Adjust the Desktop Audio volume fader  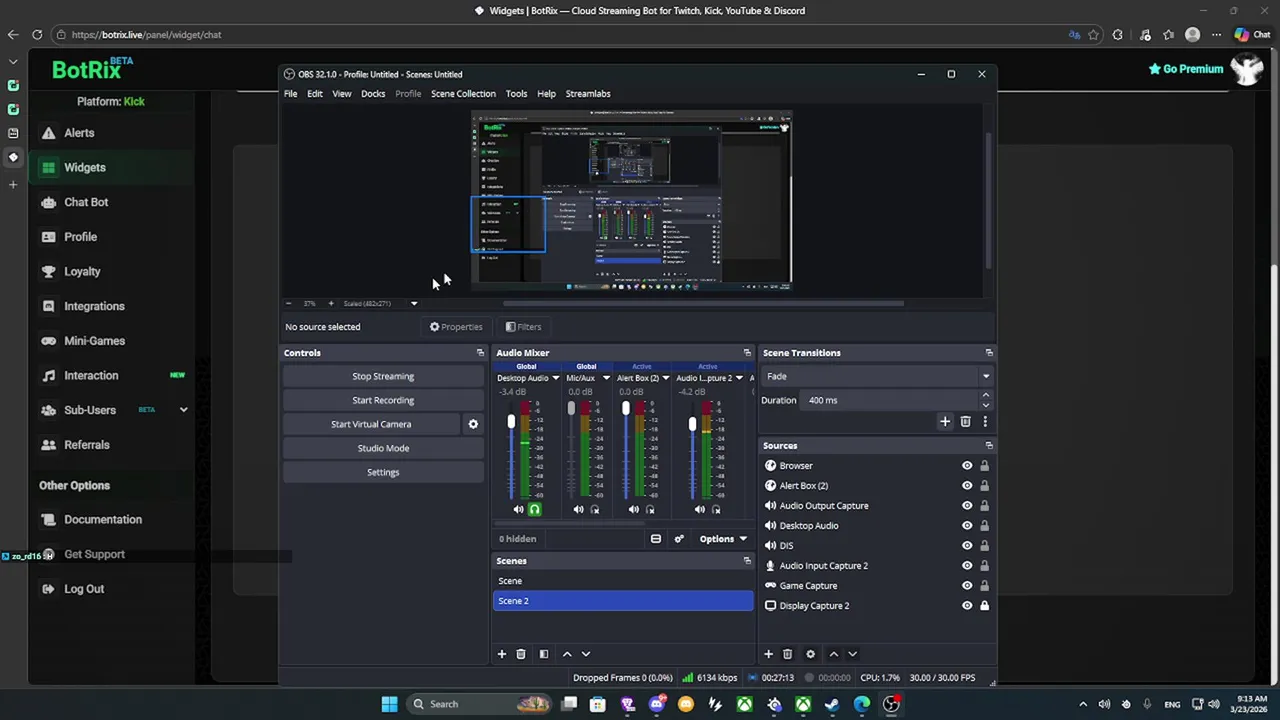tap(511, 424)
